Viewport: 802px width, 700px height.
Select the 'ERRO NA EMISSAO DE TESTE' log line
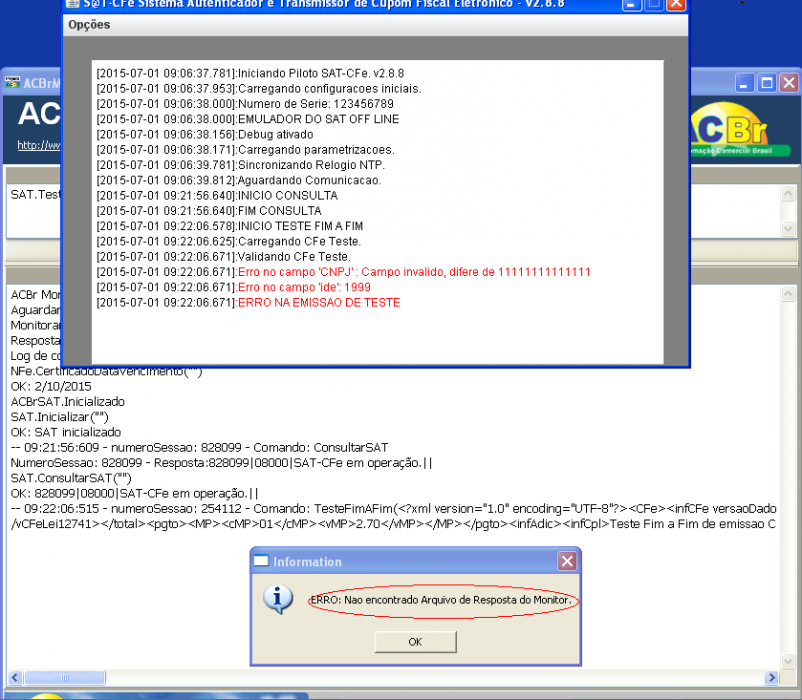(x=248, y=303)
